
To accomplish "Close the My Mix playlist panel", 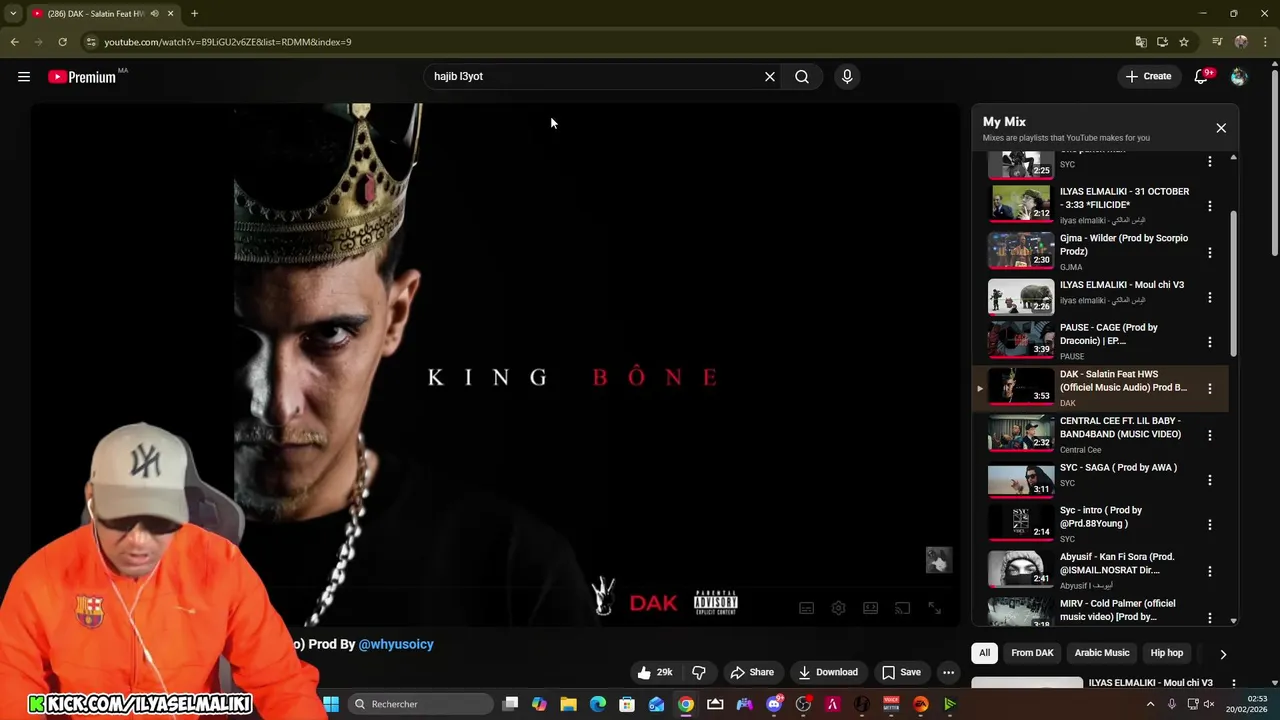I will click(1221, 128).
